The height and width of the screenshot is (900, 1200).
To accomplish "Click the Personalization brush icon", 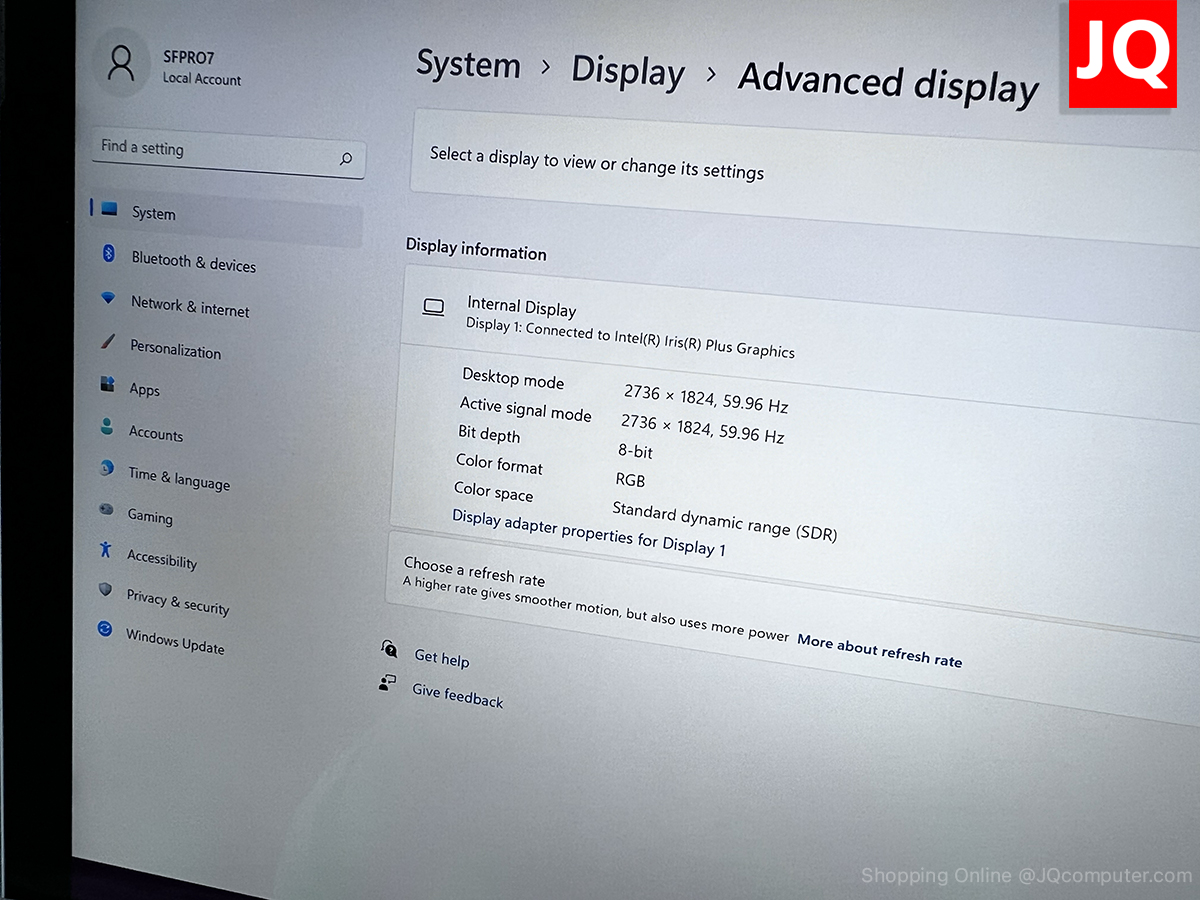I will pyautogui.click(x=108, y=343).
